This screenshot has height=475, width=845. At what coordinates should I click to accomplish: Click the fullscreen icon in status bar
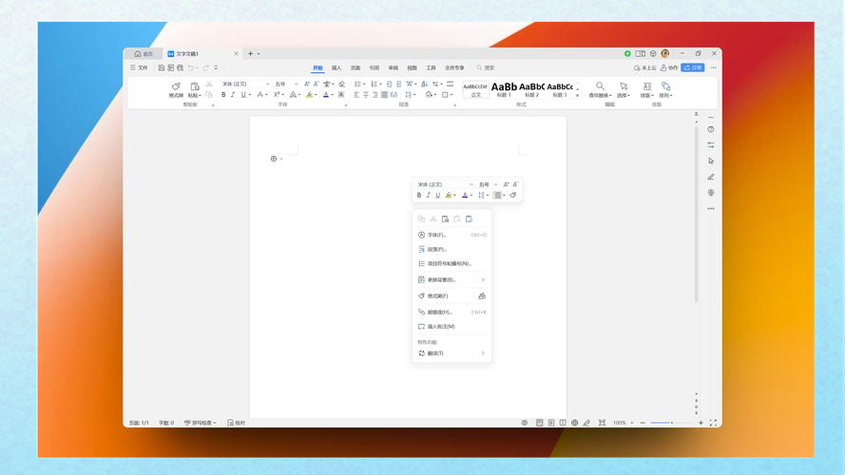713,423
